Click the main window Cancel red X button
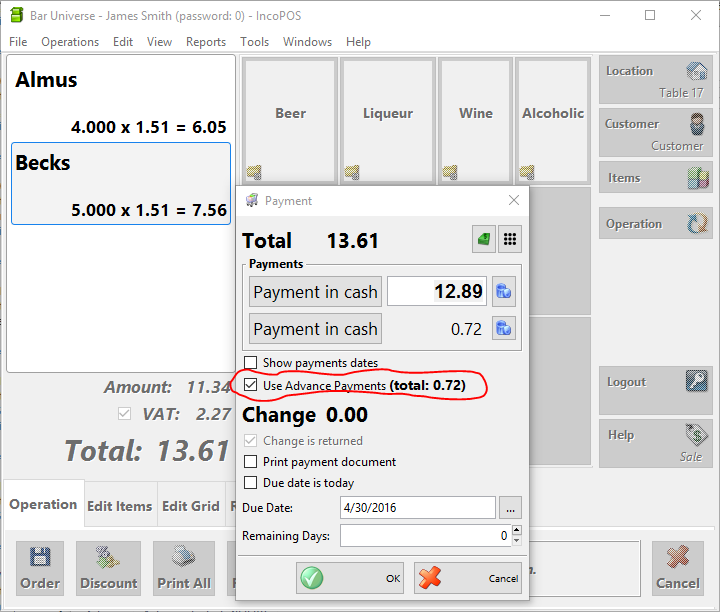This screenshot has height=612, width=720. [678, 568]
